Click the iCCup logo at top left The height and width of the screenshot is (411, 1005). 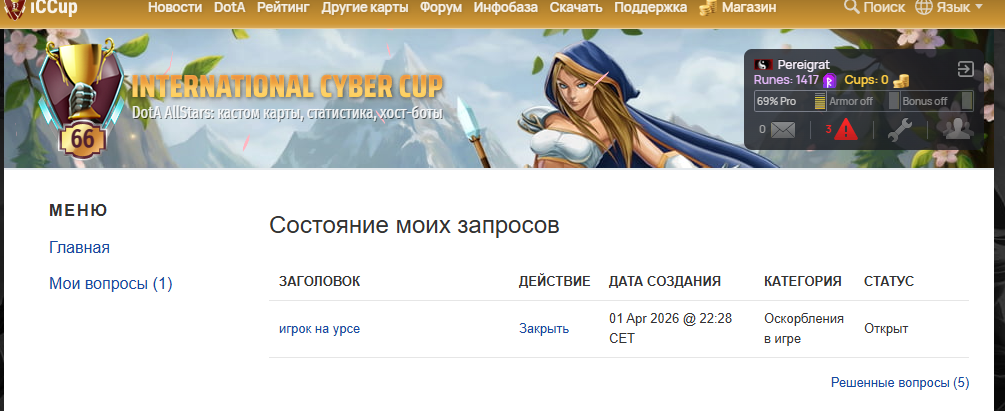tap(40, 8)
